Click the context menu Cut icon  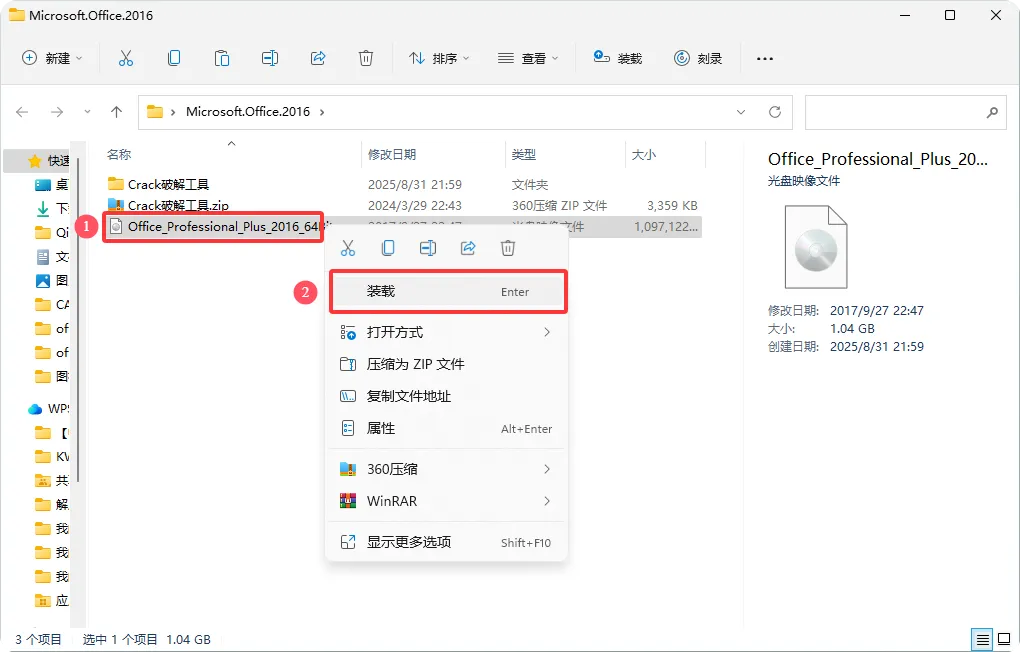[348, 248]
